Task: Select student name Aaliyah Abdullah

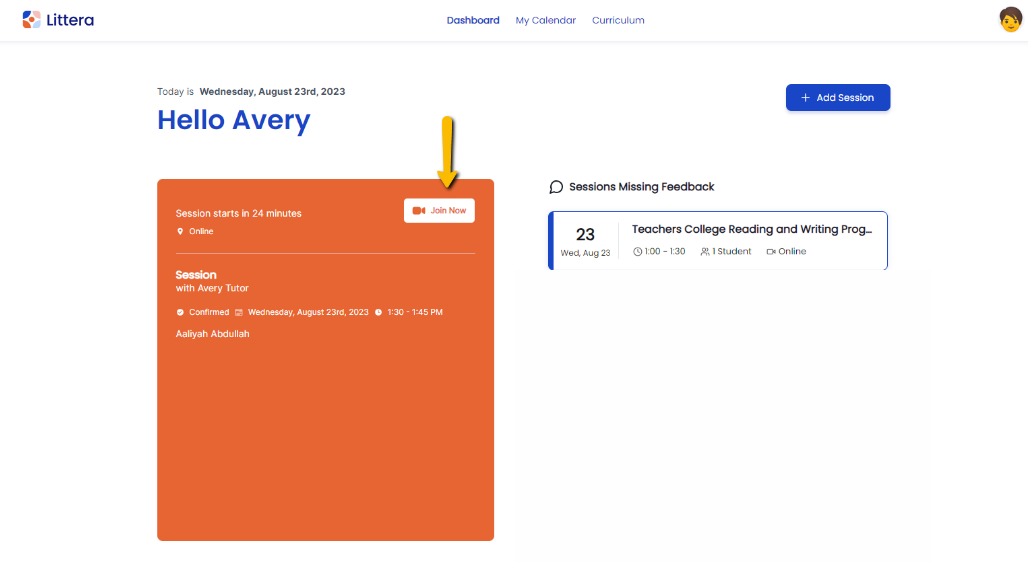Action: (213, 334)
